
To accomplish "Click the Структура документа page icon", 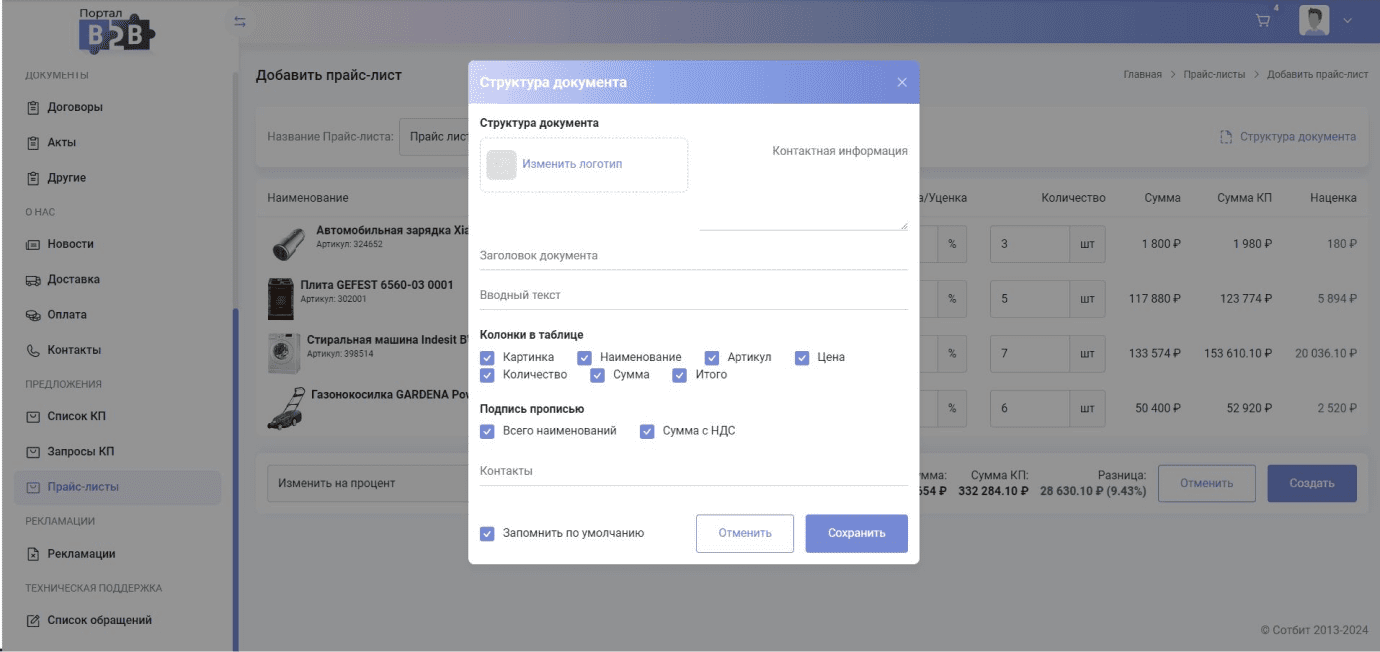I will (x=1226, y=137).
